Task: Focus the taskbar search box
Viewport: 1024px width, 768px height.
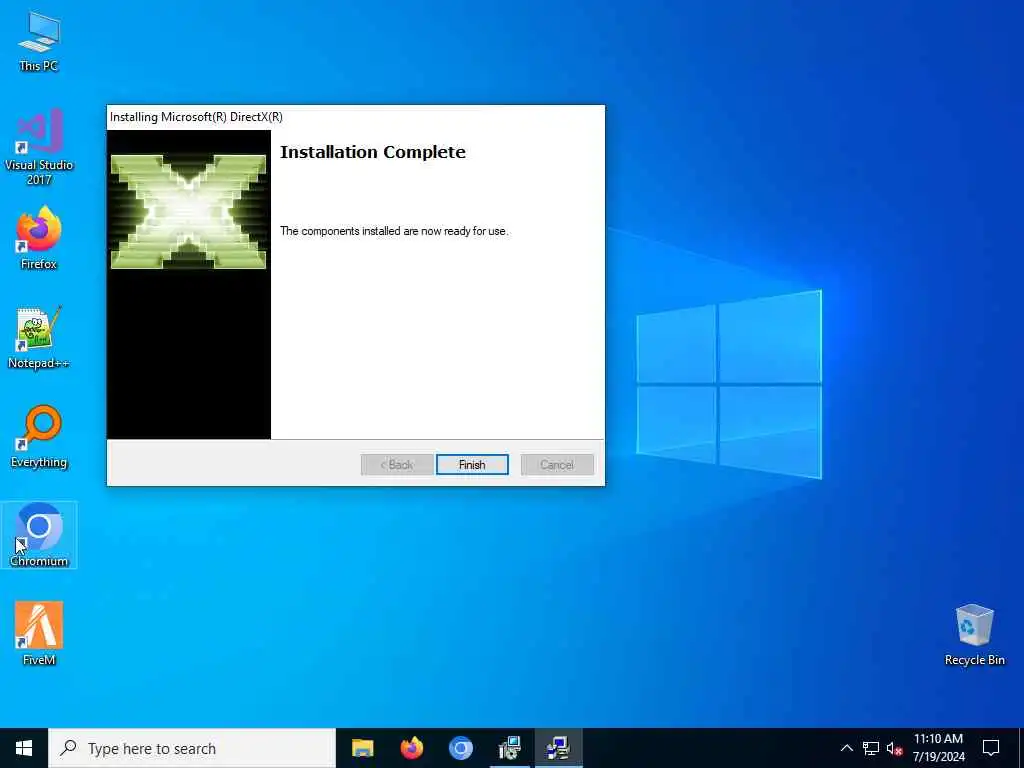Action: coord(192,748)
